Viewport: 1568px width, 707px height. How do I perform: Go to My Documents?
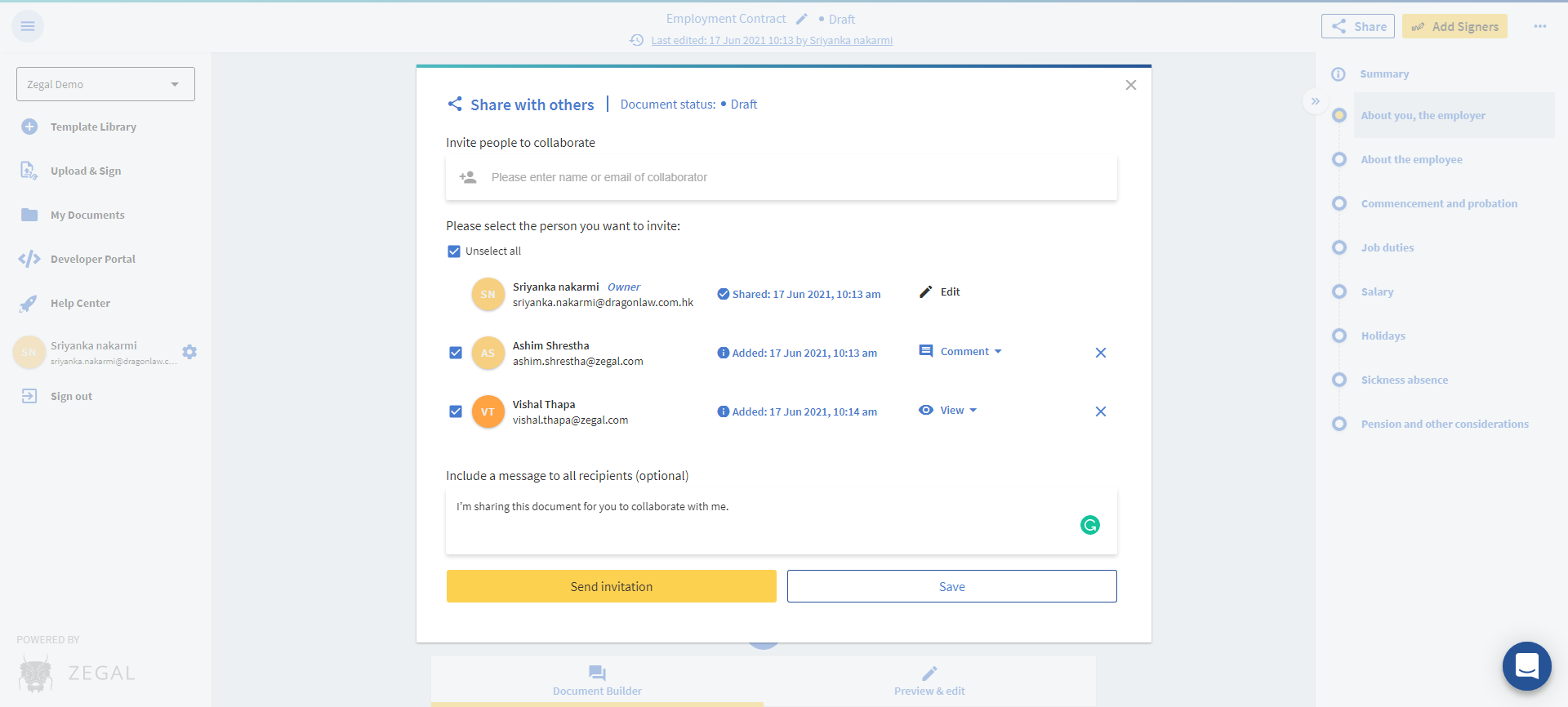[87, 215]
